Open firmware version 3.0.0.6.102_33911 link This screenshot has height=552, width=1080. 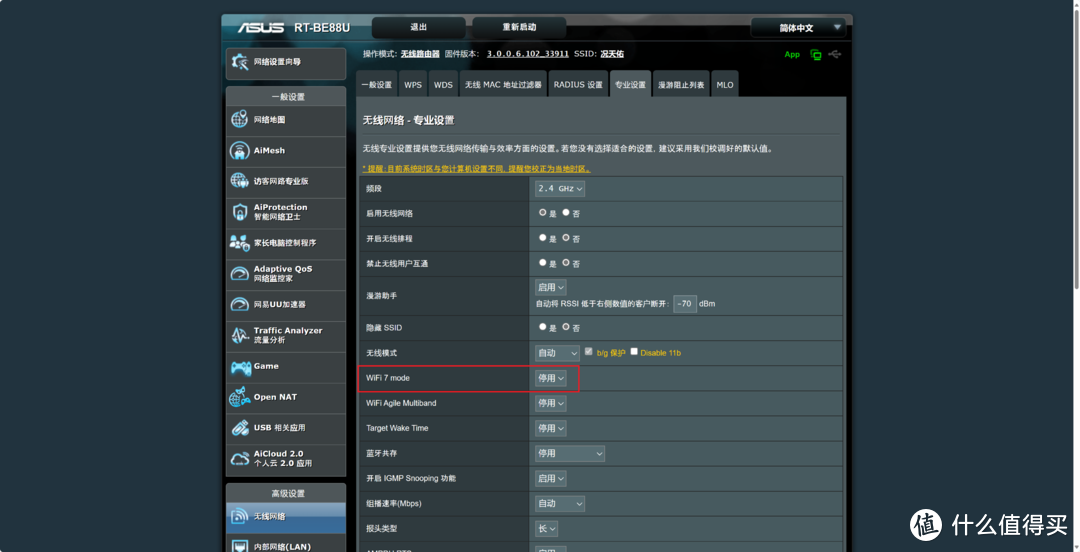click(528, 54)
